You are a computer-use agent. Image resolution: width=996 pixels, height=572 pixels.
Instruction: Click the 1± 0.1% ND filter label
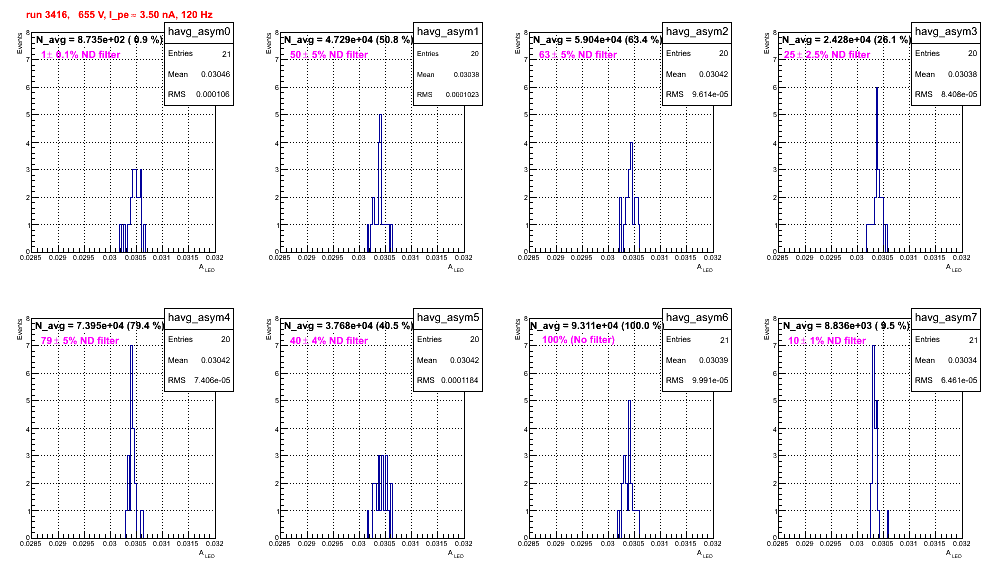(81, 55)
